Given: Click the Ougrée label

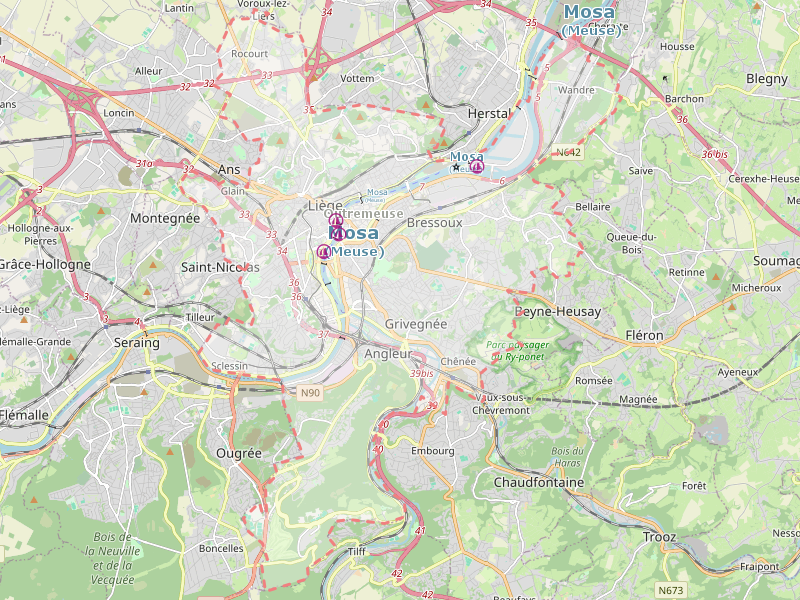Looking at the screenshot, I should 239,454.
